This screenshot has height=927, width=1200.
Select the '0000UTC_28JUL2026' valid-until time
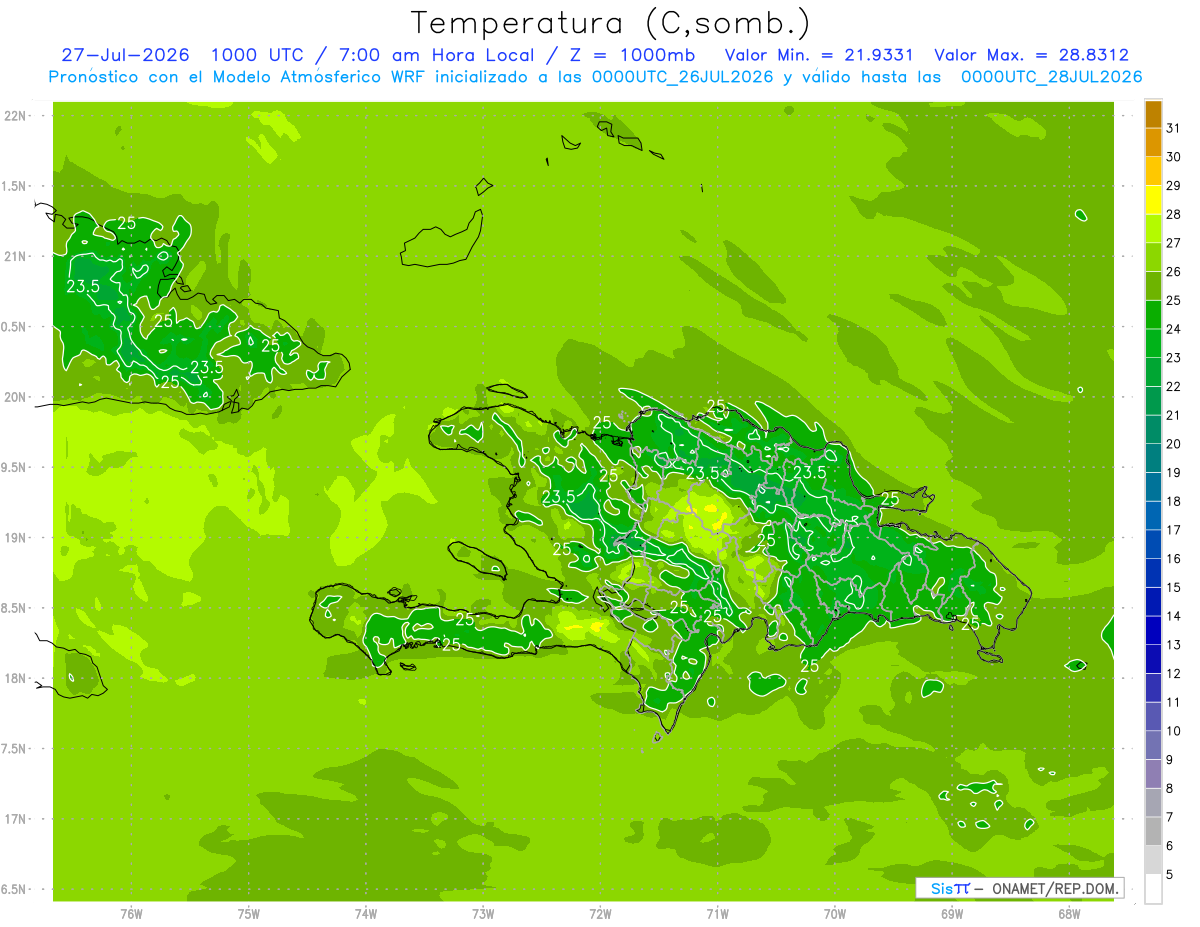click(1051, 77)
